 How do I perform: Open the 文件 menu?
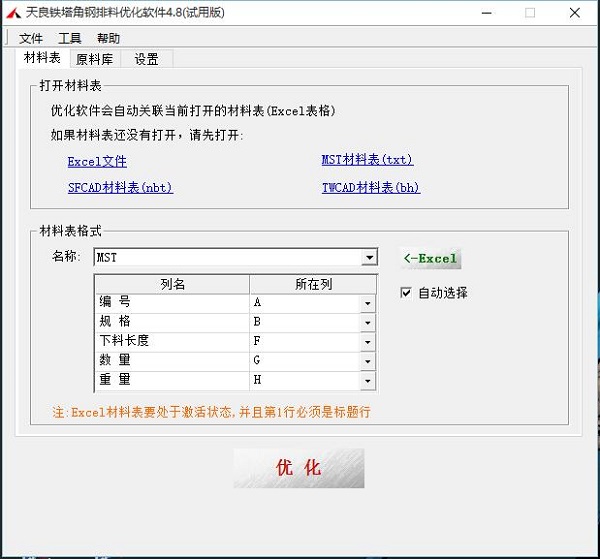31,38
